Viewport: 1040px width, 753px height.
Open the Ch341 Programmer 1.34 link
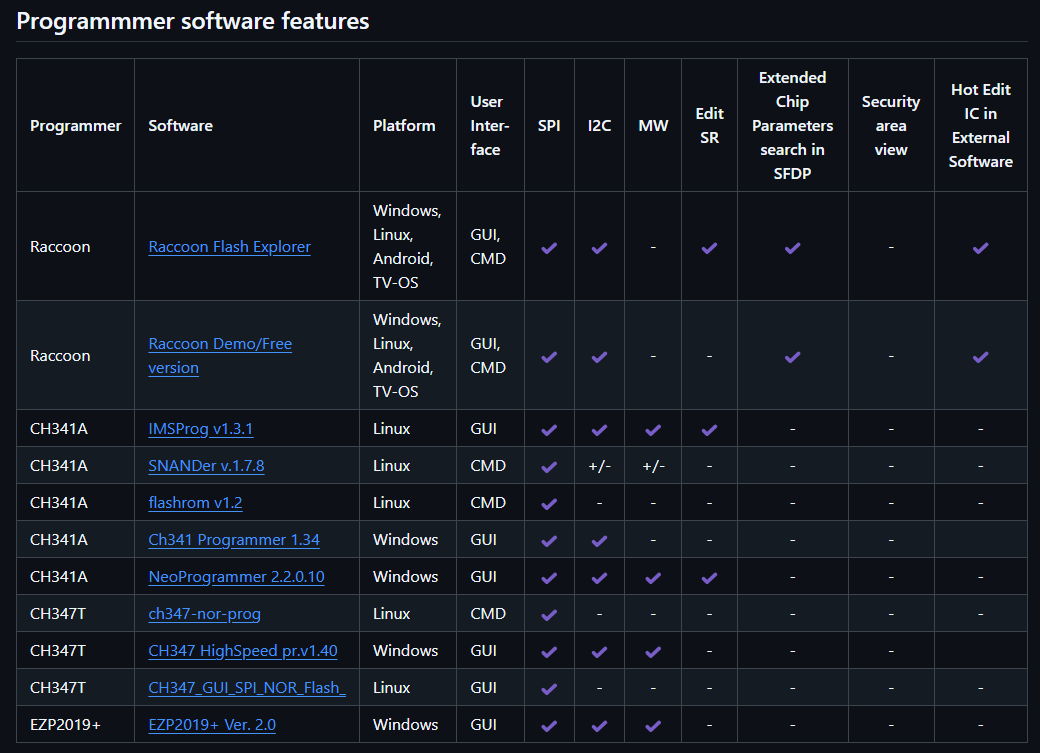[x=234, y=540]
